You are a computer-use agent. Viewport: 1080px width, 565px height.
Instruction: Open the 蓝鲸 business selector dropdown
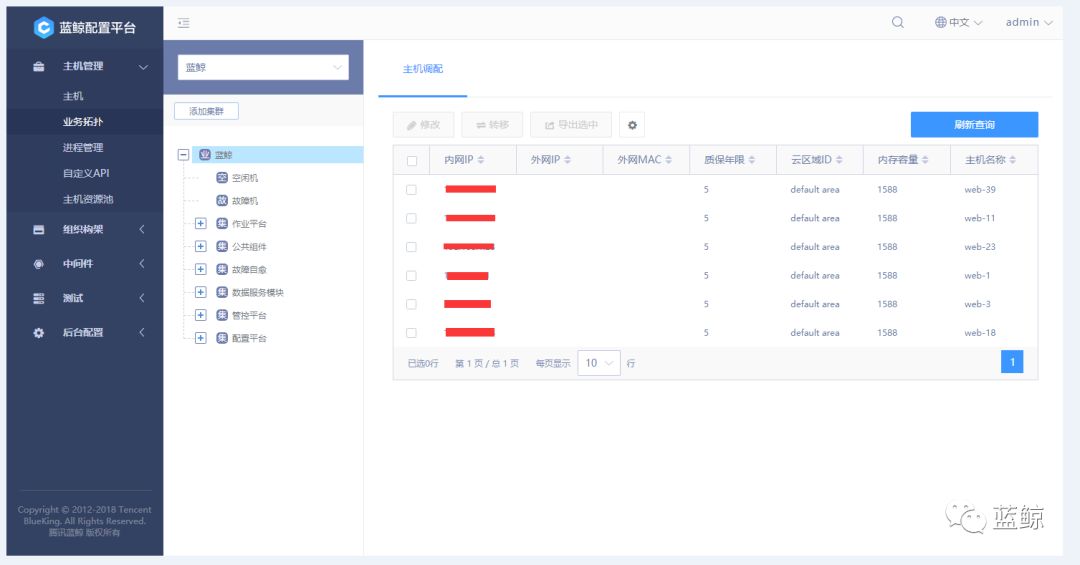(x=263, y=68)
